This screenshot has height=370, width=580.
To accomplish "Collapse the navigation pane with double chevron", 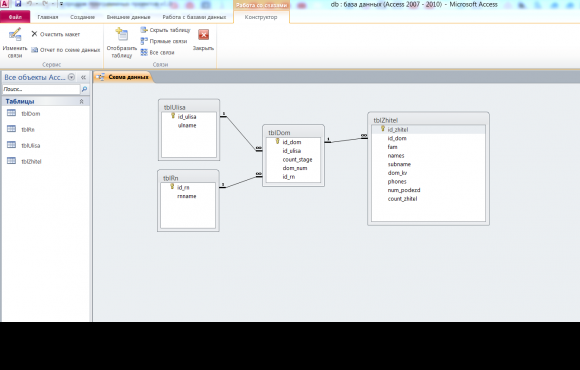I will 83,77.
